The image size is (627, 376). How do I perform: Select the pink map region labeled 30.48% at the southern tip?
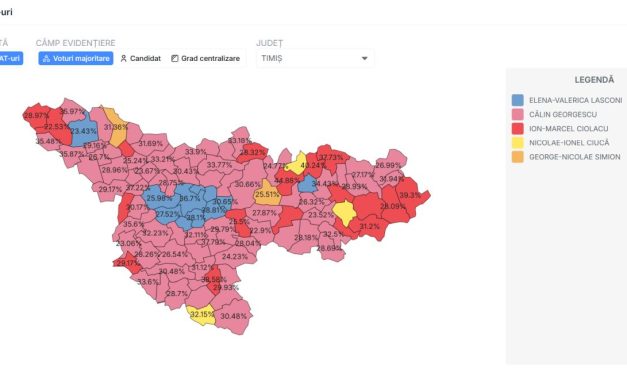click(x=233, y=316)
